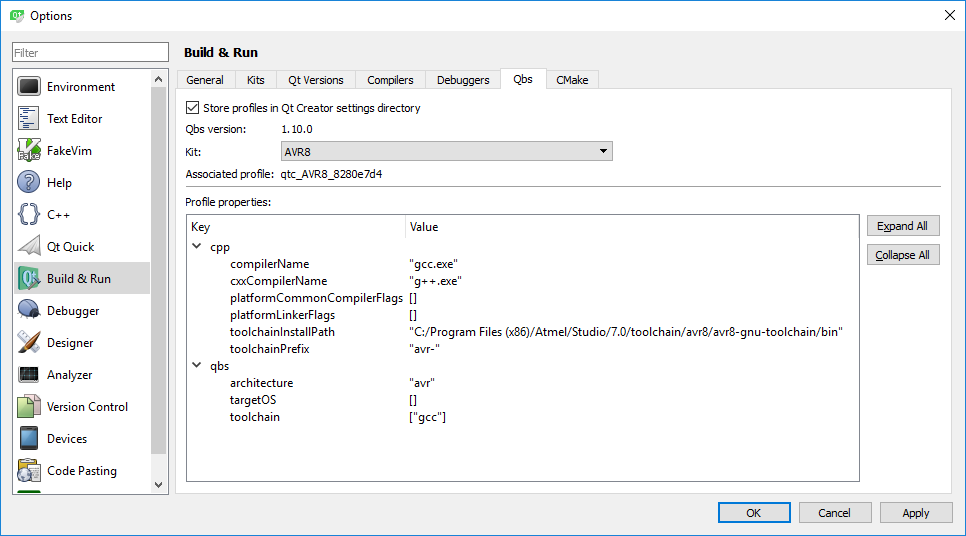Select the Devices category icon
This screenshot has height=536, width=966.
click(x=29, y=439)
